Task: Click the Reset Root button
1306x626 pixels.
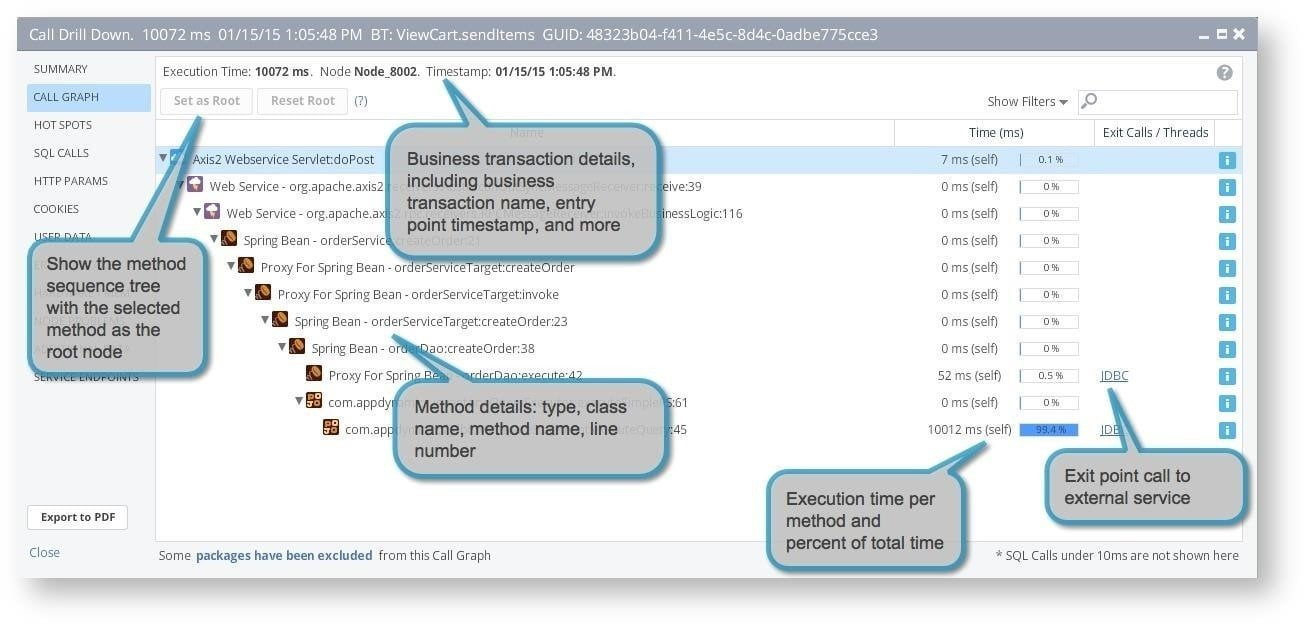Action: pos(302,101)
